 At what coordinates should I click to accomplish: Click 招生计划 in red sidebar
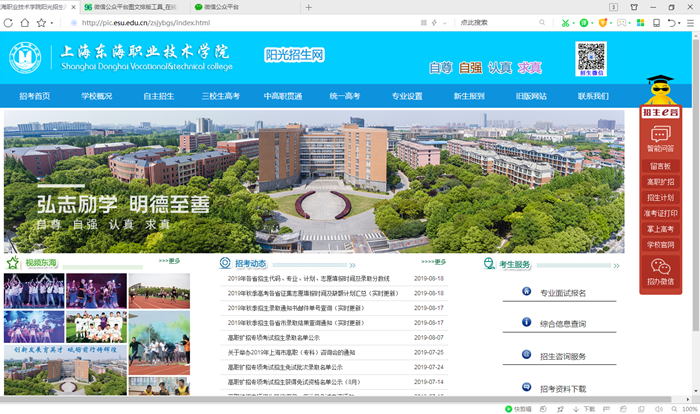pos(660,197)
